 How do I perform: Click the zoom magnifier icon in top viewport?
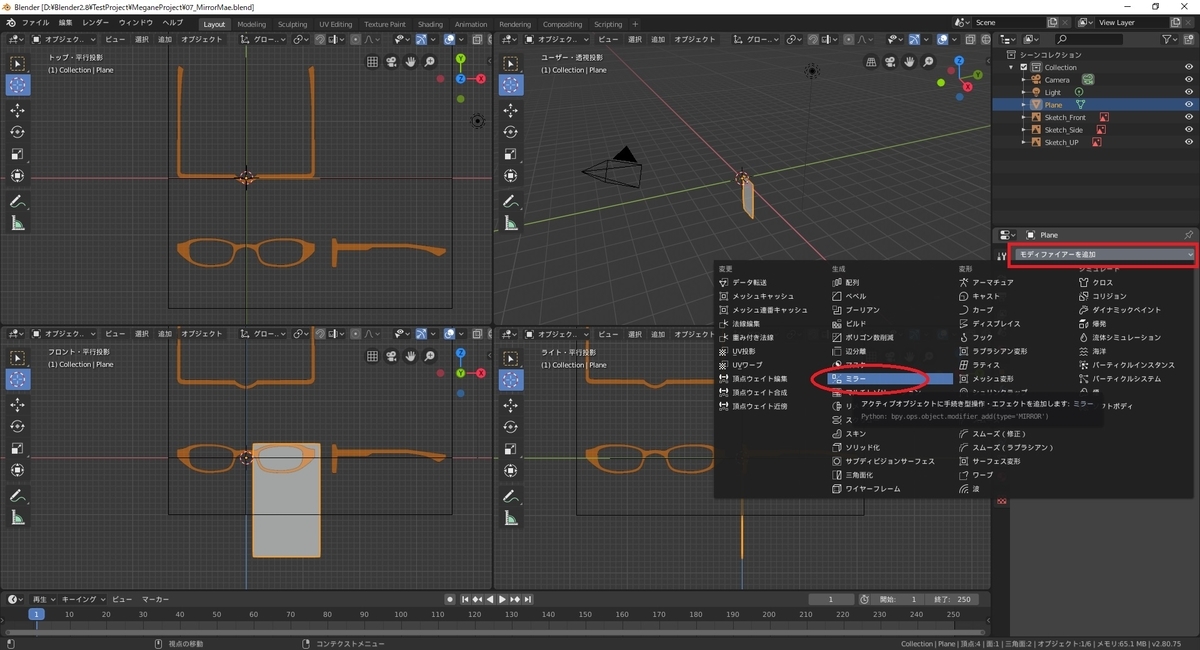[x=429, y=62]
